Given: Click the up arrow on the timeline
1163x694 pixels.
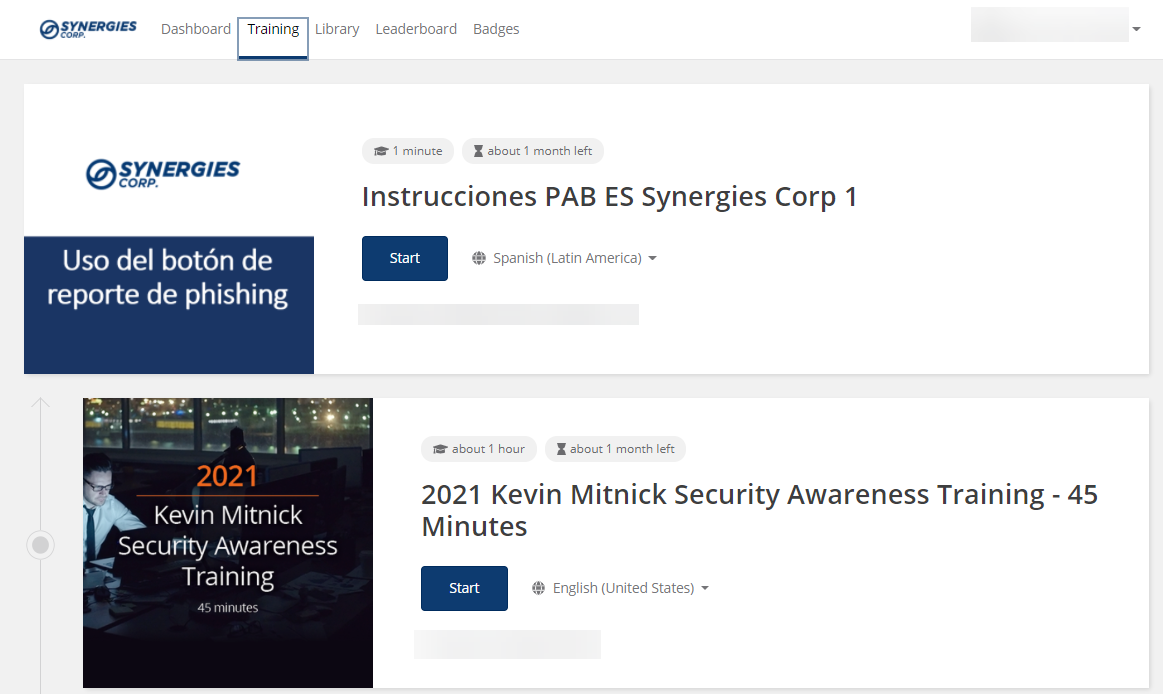Looking at the screenshot, I should pyautogui.click(x=41, y=403).
